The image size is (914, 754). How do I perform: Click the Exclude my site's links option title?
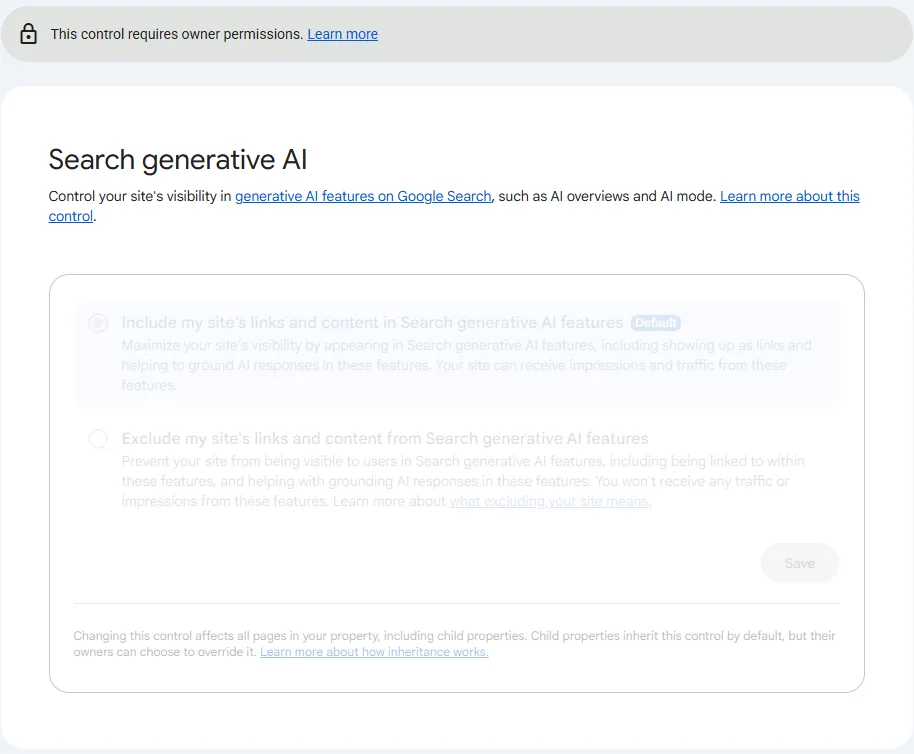point(385,439)
